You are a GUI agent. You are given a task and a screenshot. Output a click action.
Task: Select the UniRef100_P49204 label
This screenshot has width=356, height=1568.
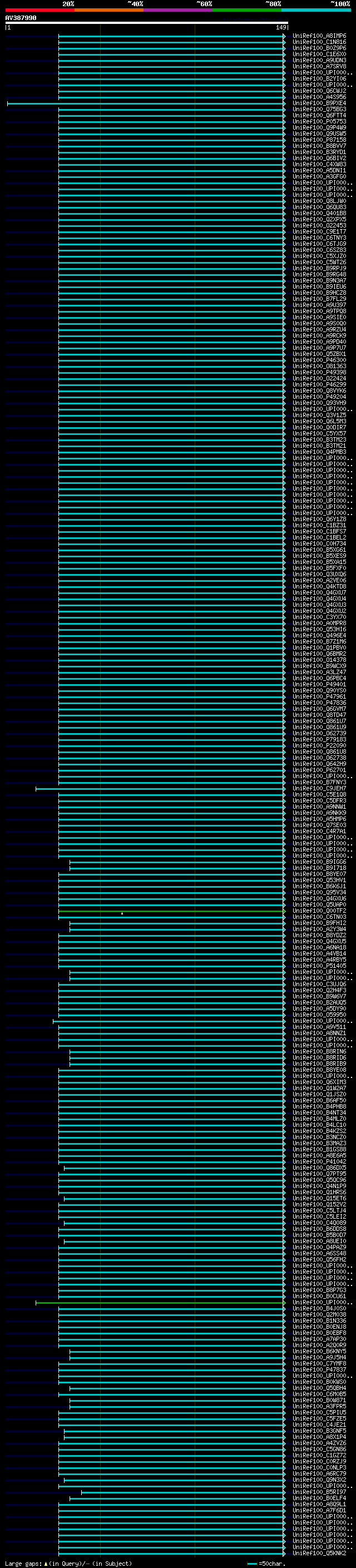click(319, 397)
